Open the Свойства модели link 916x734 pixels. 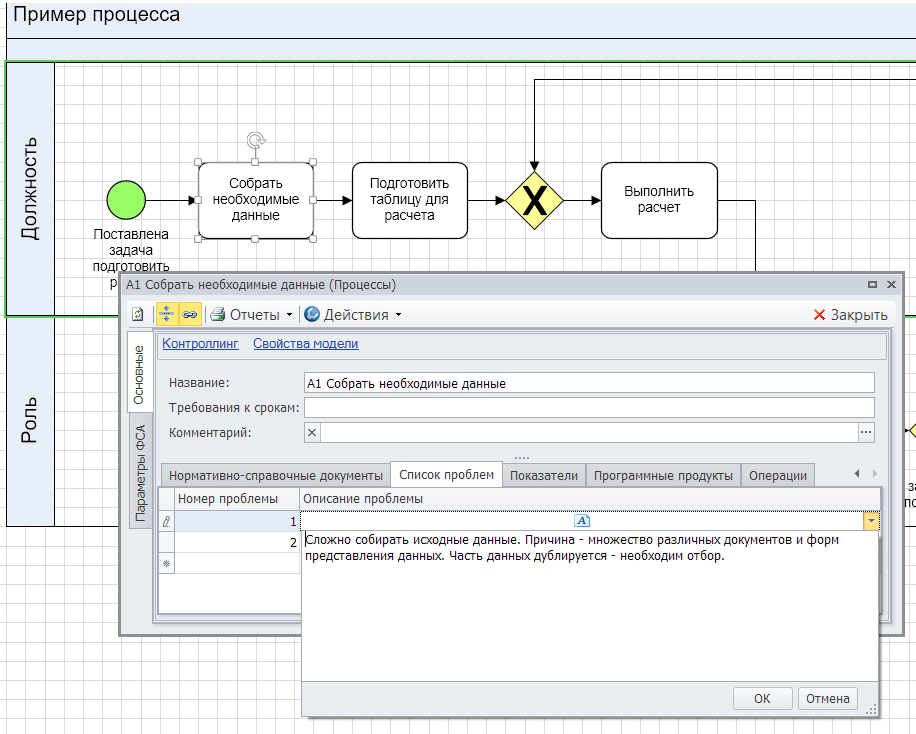coord(305,344)
